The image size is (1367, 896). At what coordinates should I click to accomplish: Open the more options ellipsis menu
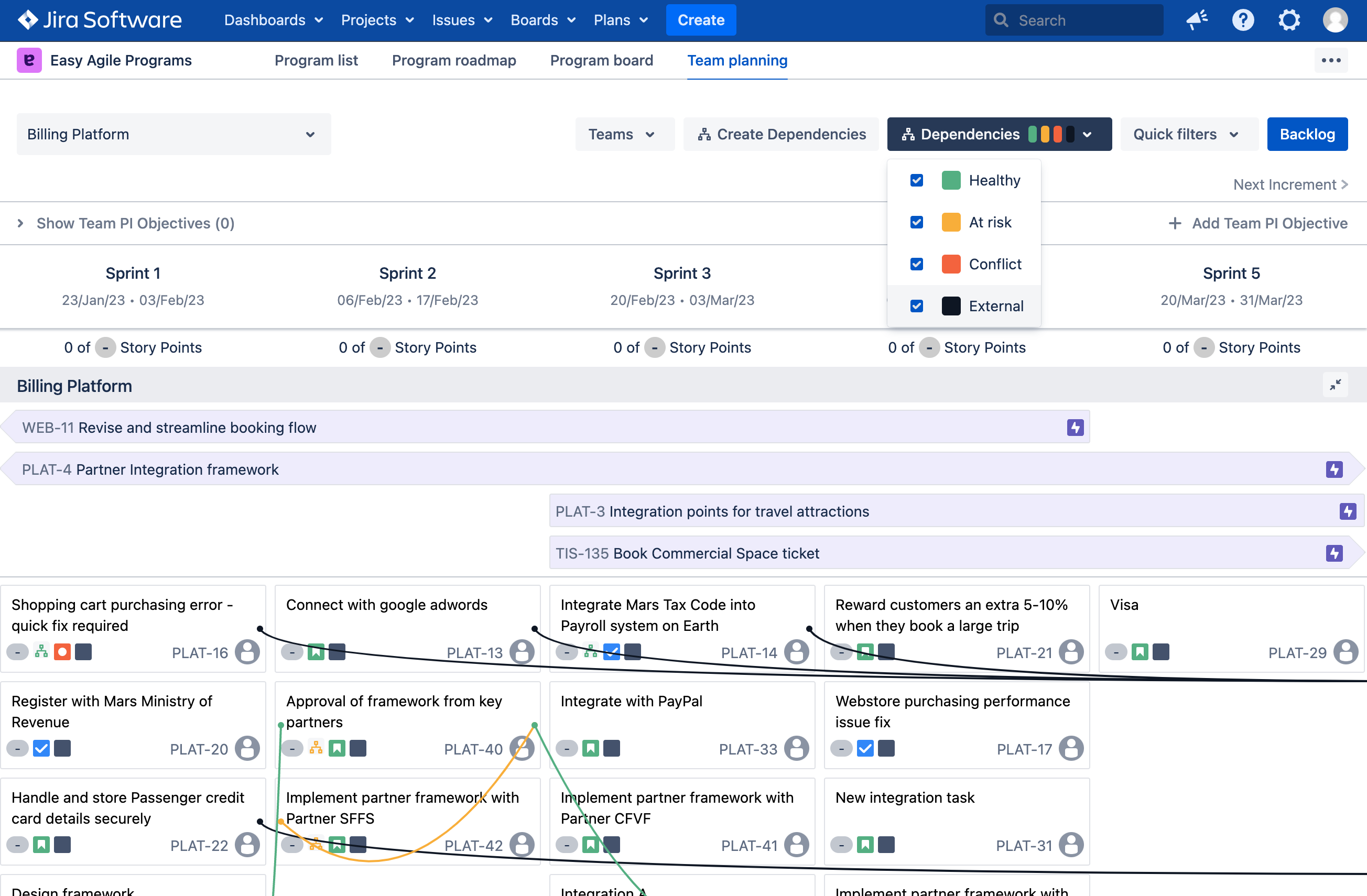(x=1331, y=60)
